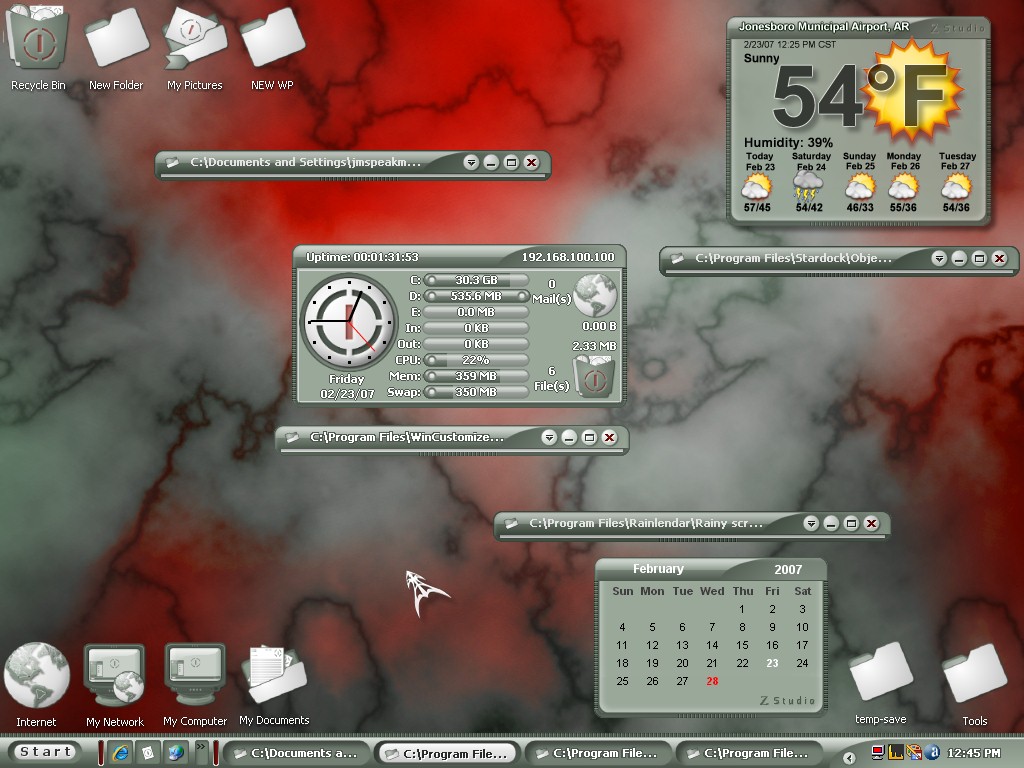Click the Start button
1024x768 pixels.
pyautogui.click(x=44, y=752)
